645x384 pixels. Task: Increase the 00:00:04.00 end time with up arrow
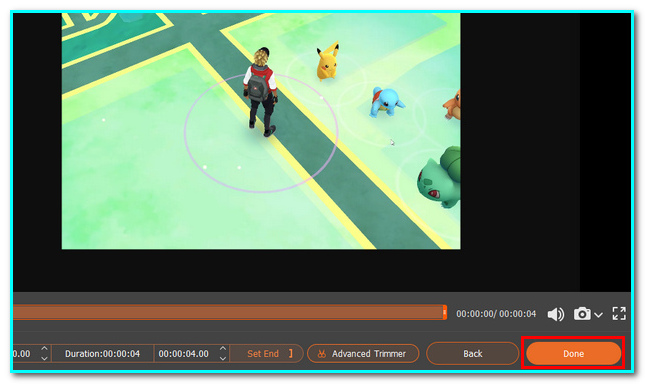[x=223, y=349]
